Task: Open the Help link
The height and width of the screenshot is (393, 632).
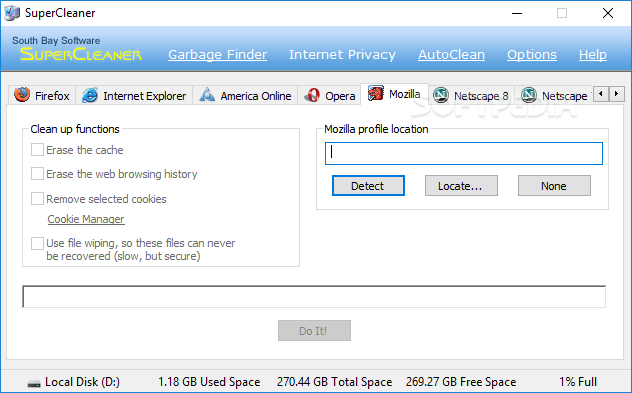Action: [x=592, y=54]
